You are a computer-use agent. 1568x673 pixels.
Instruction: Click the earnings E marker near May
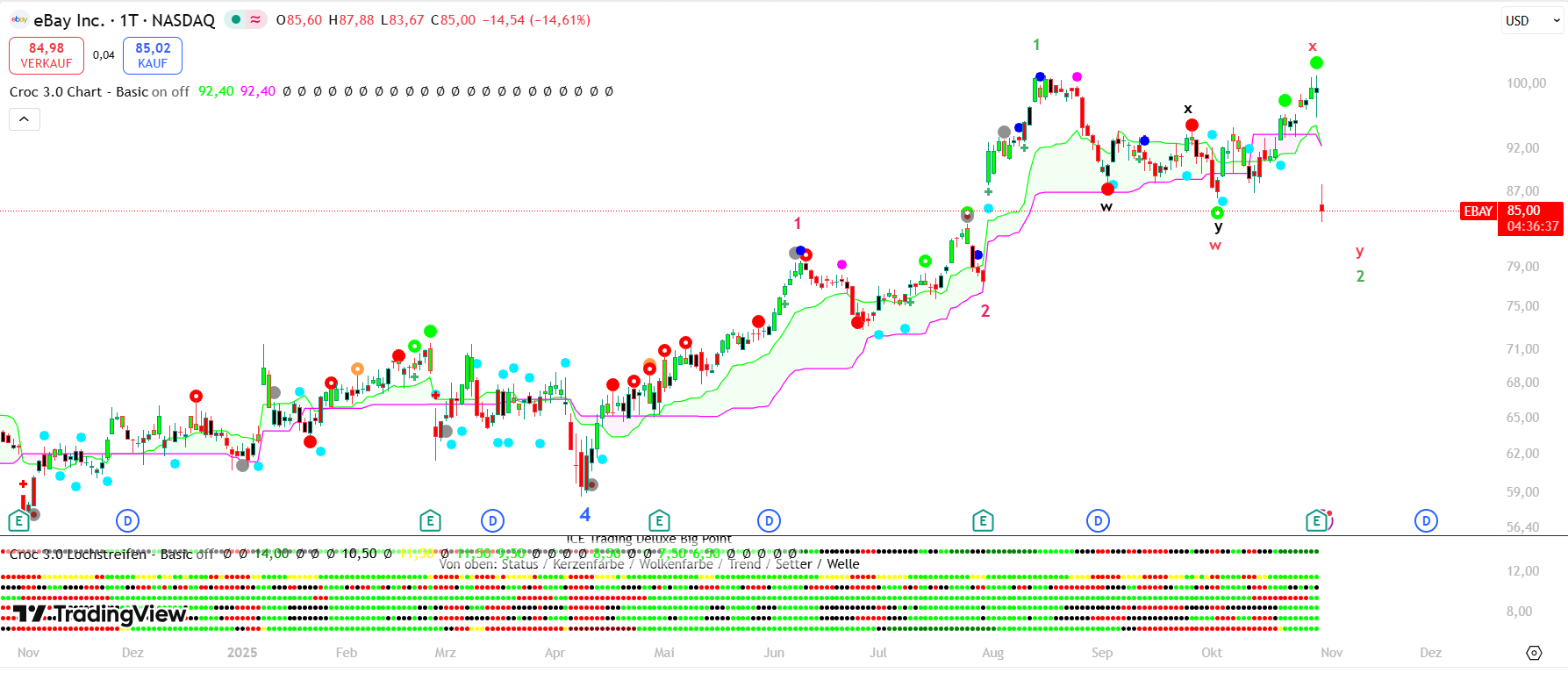(659, 521)
